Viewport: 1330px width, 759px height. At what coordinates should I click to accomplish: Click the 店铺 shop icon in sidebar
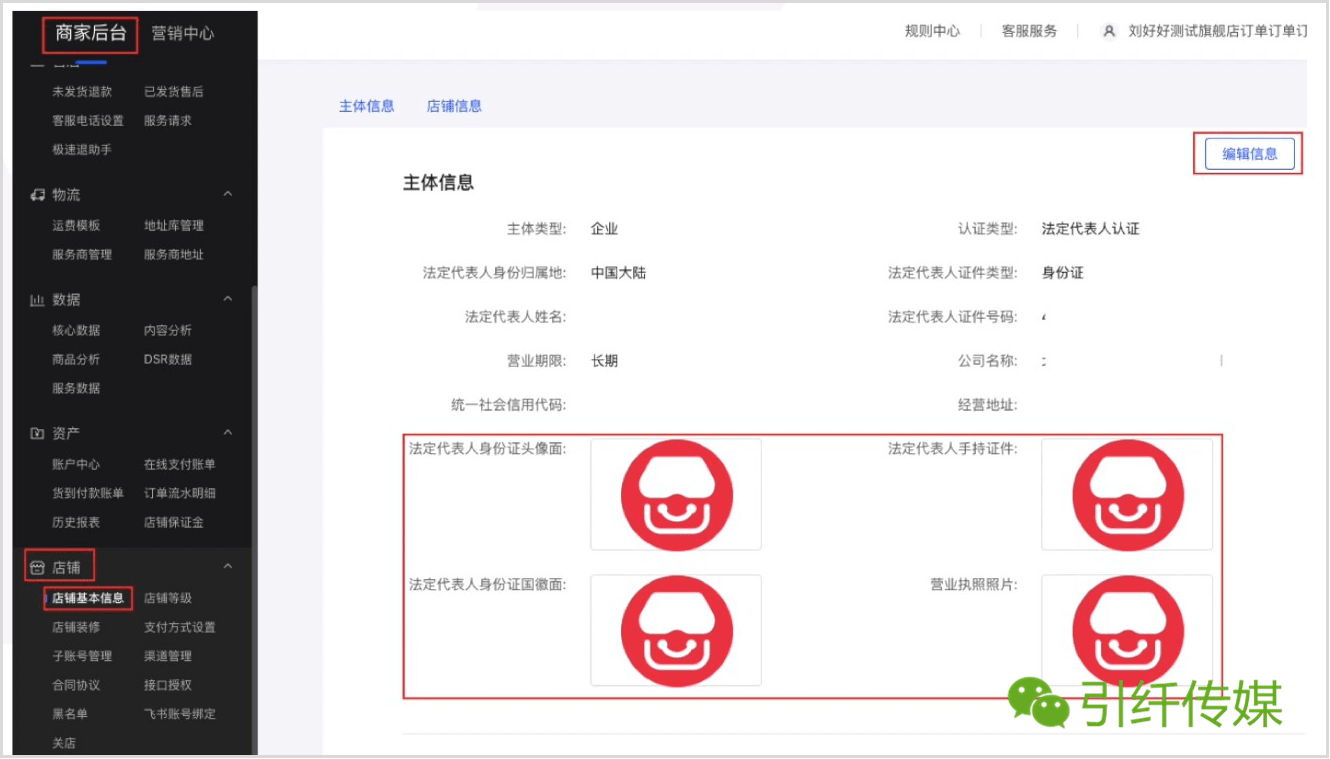coord(37,567)
